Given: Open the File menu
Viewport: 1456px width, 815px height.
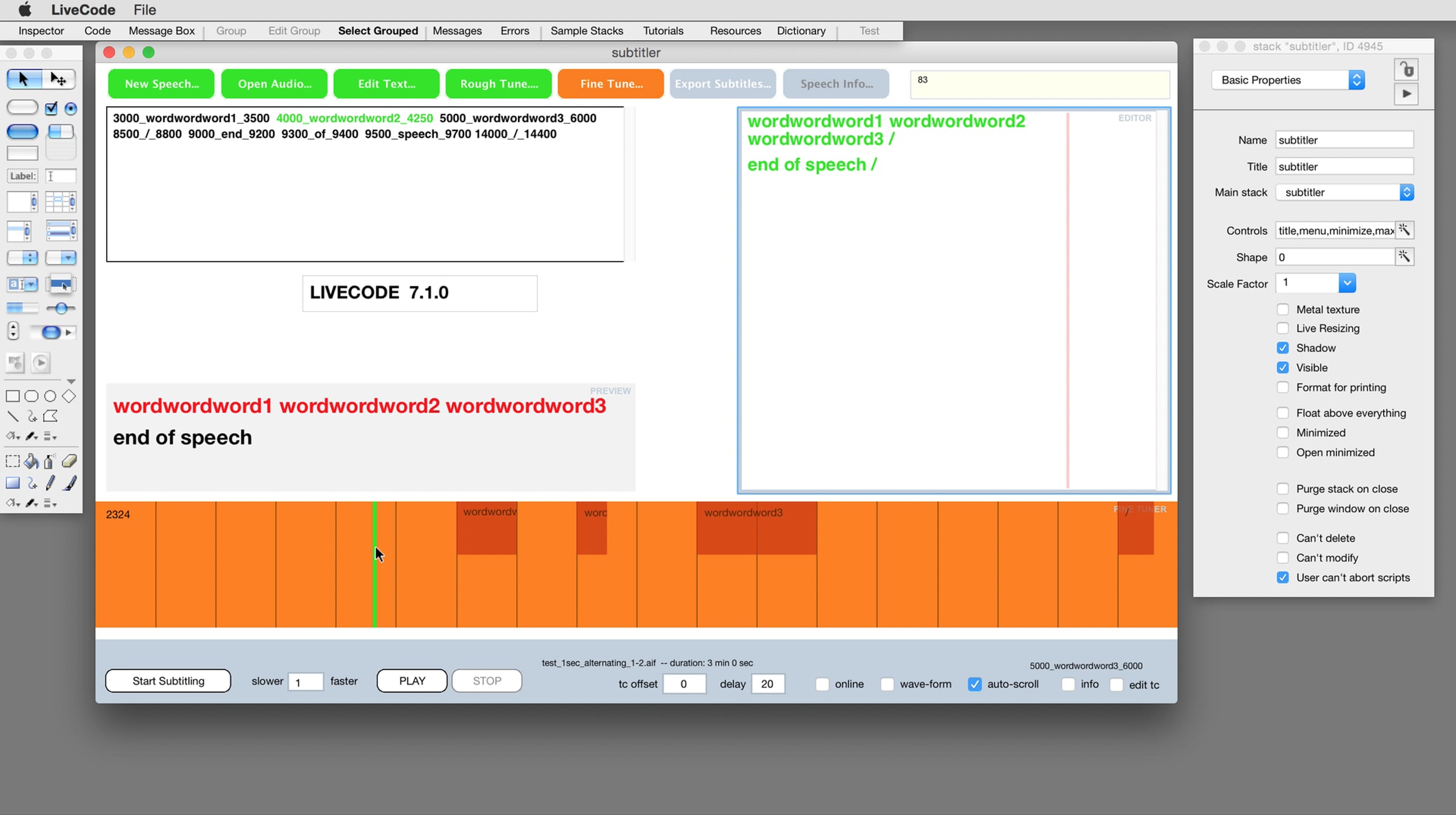Looking at the screenshot, I should click(x=145, y=10).
